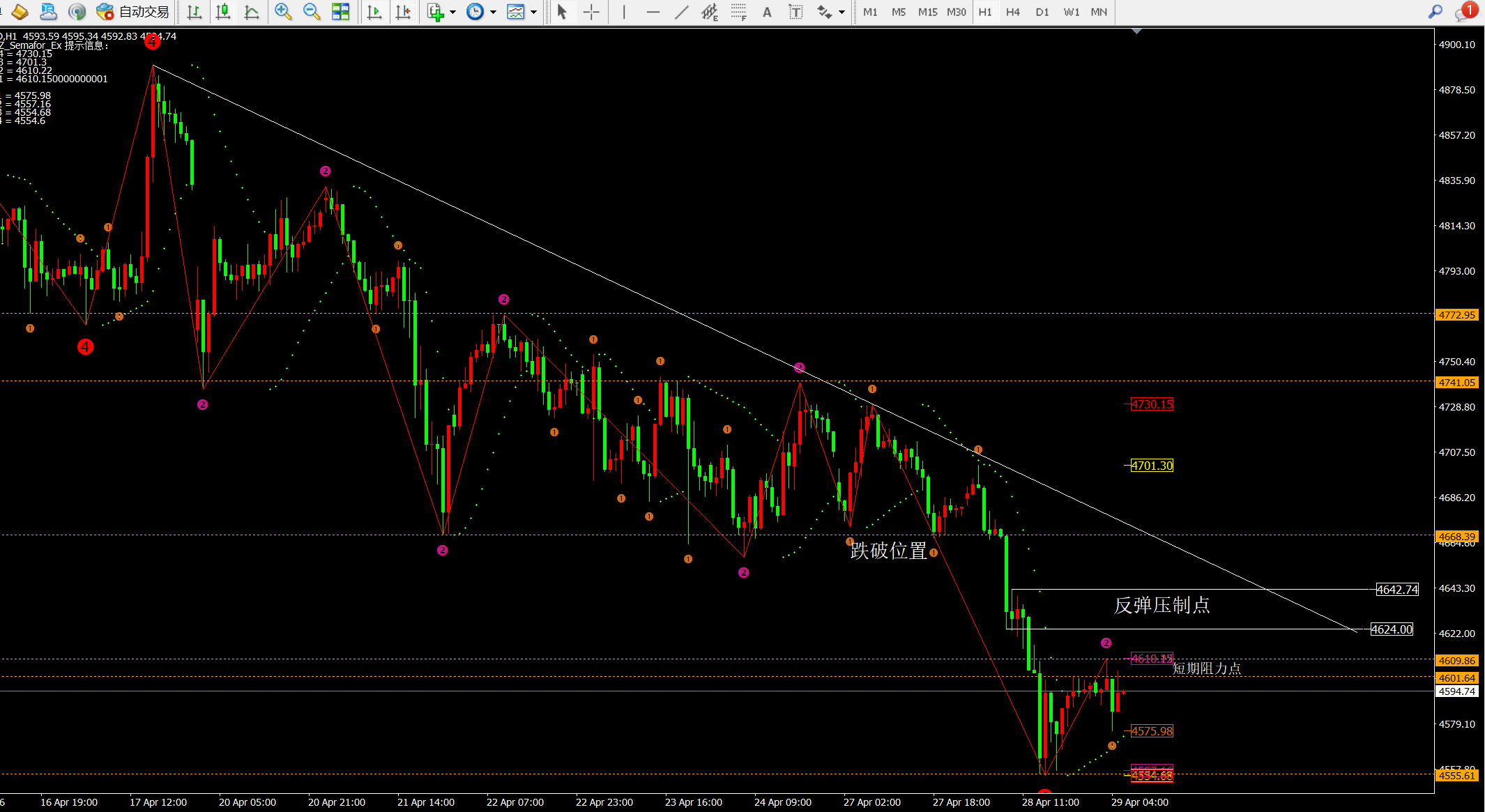Select the draw trendline tool
This screenshot has width=1485, height=812.
pyautogui.click(x=681, y=12)
